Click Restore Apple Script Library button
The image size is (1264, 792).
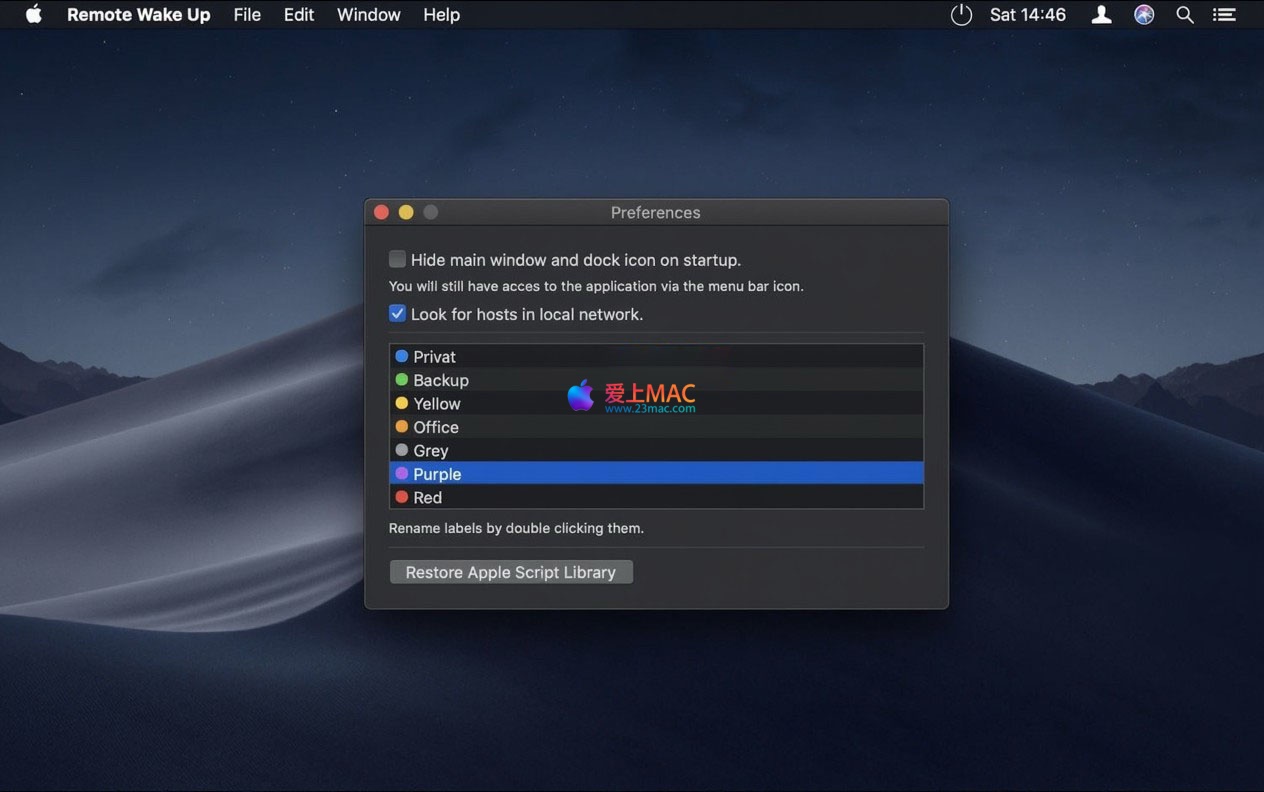tap(511, 572)
